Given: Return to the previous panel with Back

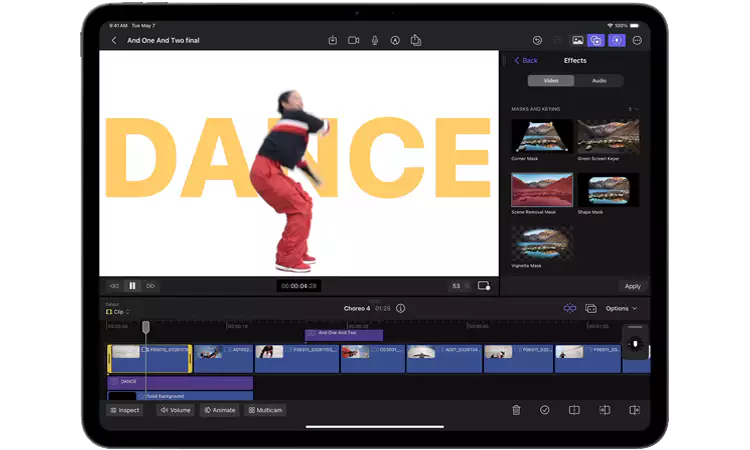Looking at the screenshot, I should tap(526, 60).
